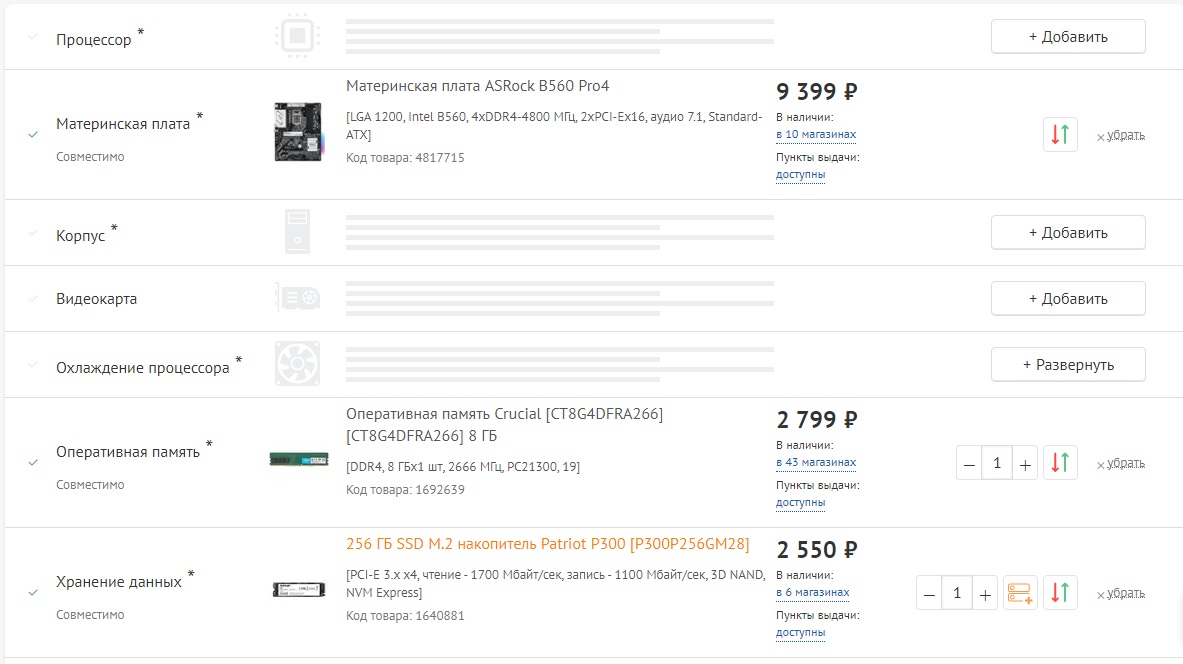Click the RAM quantity input field
The image size is (1183, 664).
tap(997, 464)
